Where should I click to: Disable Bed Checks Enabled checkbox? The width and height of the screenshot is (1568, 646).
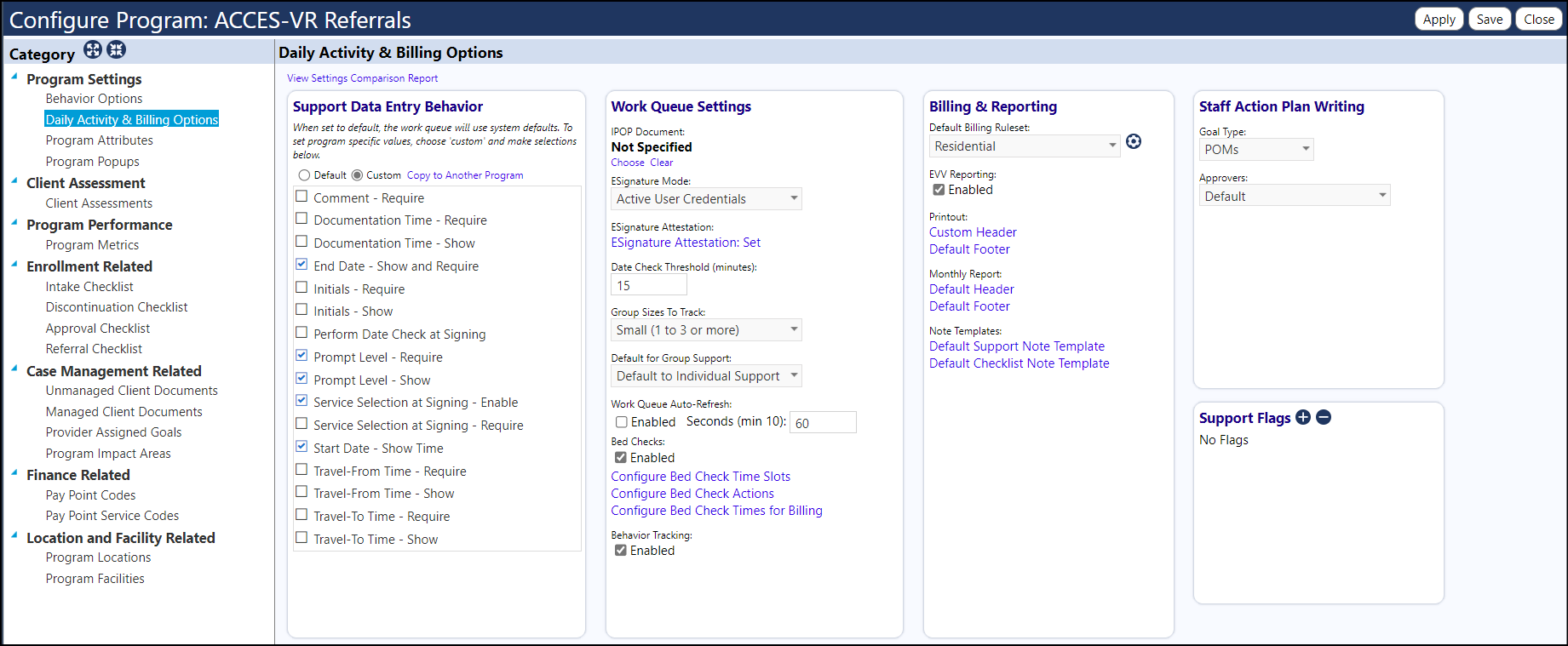[621, 458]
